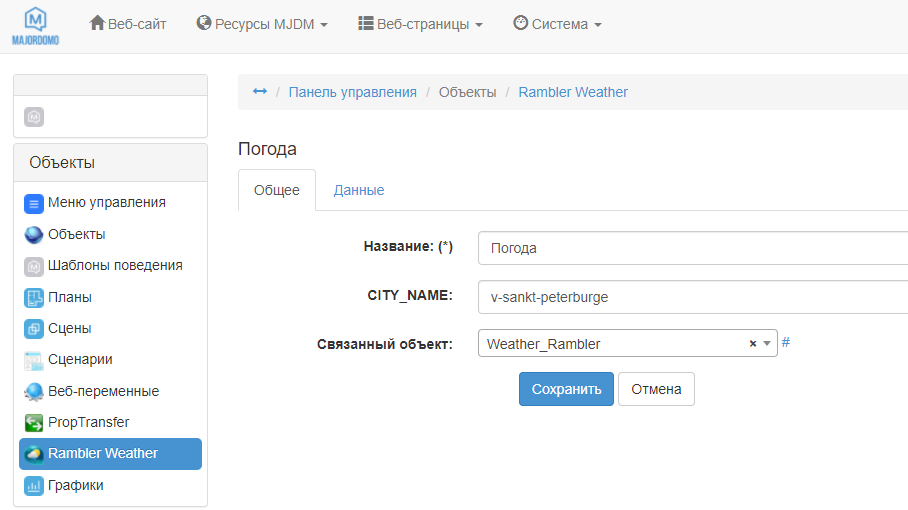The width and height of the screenshot is (908, 510).
Task: Open the Шаблоны поведения icon
Action: tap(34, 266)
